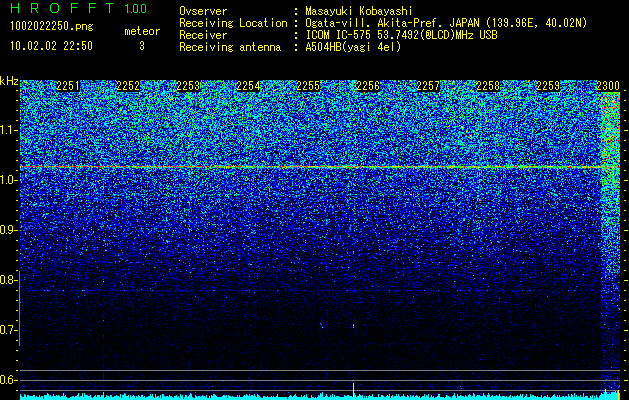Click the 2252 time marker
Viewport: 629px width, 400px height.
click(128, 86)
